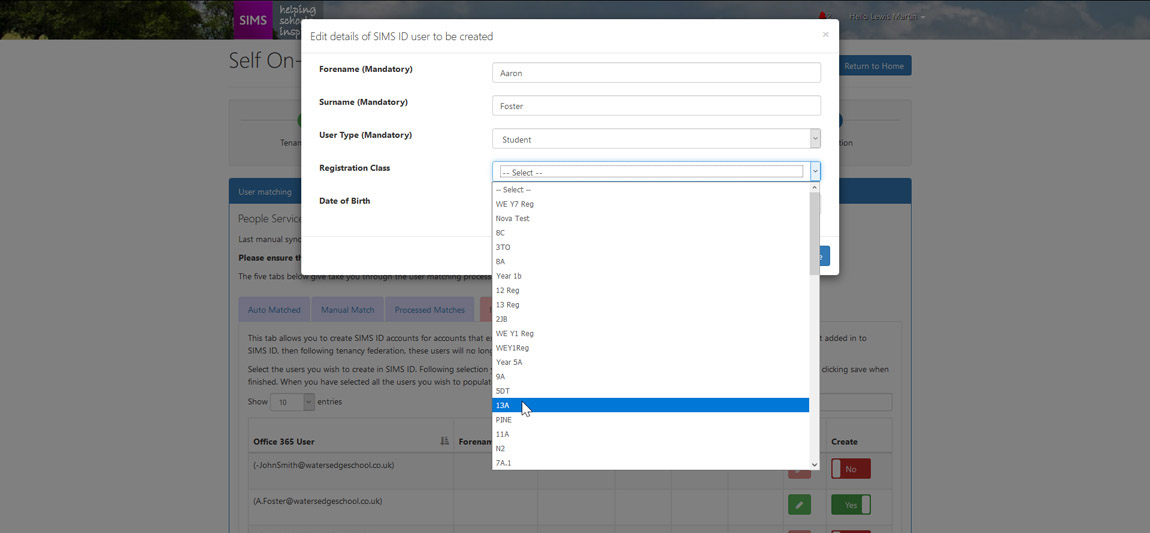
Task: Click the Registration Class dropdown arrow
Action: [x=815, y=172]
